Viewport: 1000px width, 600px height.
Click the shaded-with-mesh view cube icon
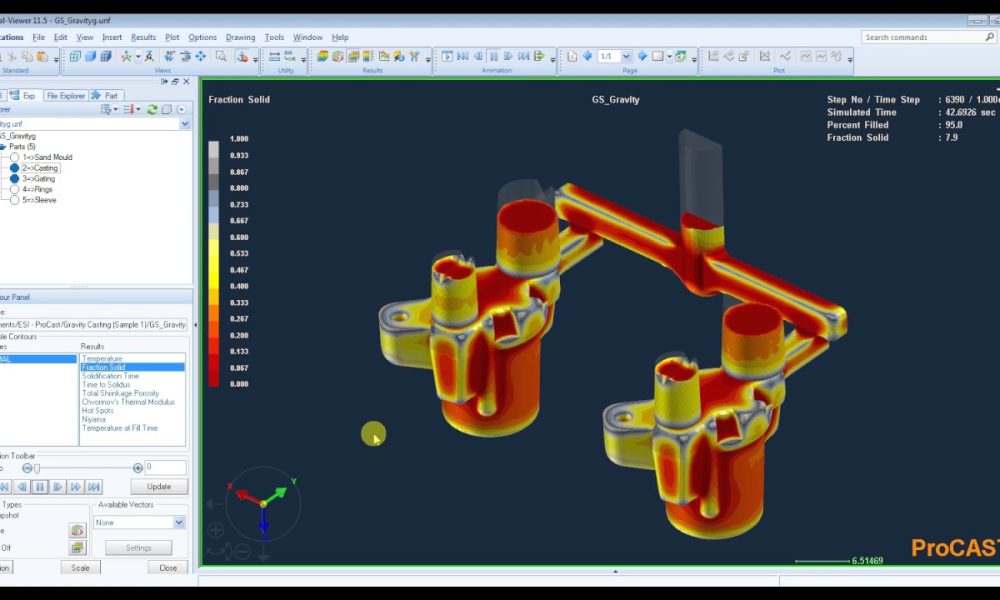106,56
